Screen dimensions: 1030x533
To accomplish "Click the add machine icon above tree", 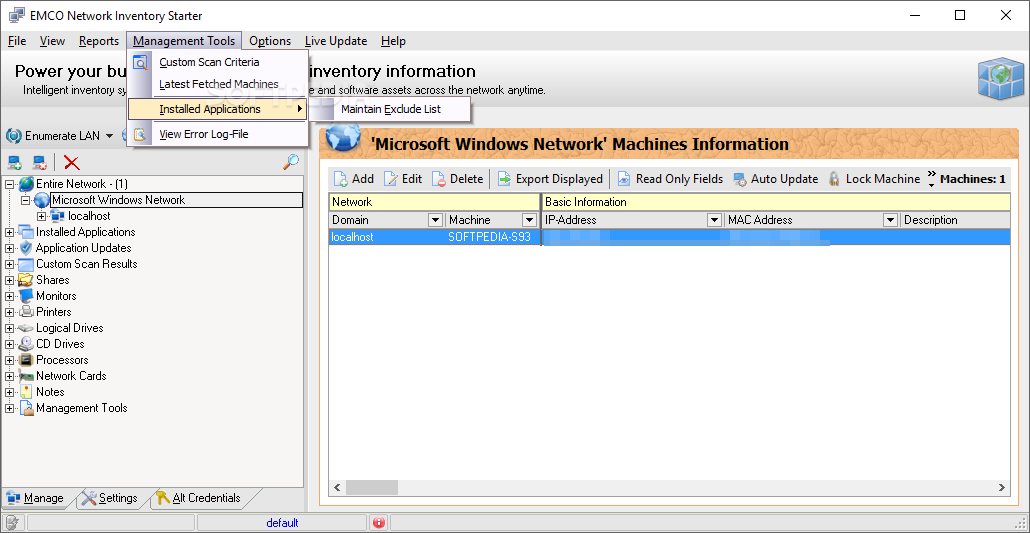I will [15, 162].
